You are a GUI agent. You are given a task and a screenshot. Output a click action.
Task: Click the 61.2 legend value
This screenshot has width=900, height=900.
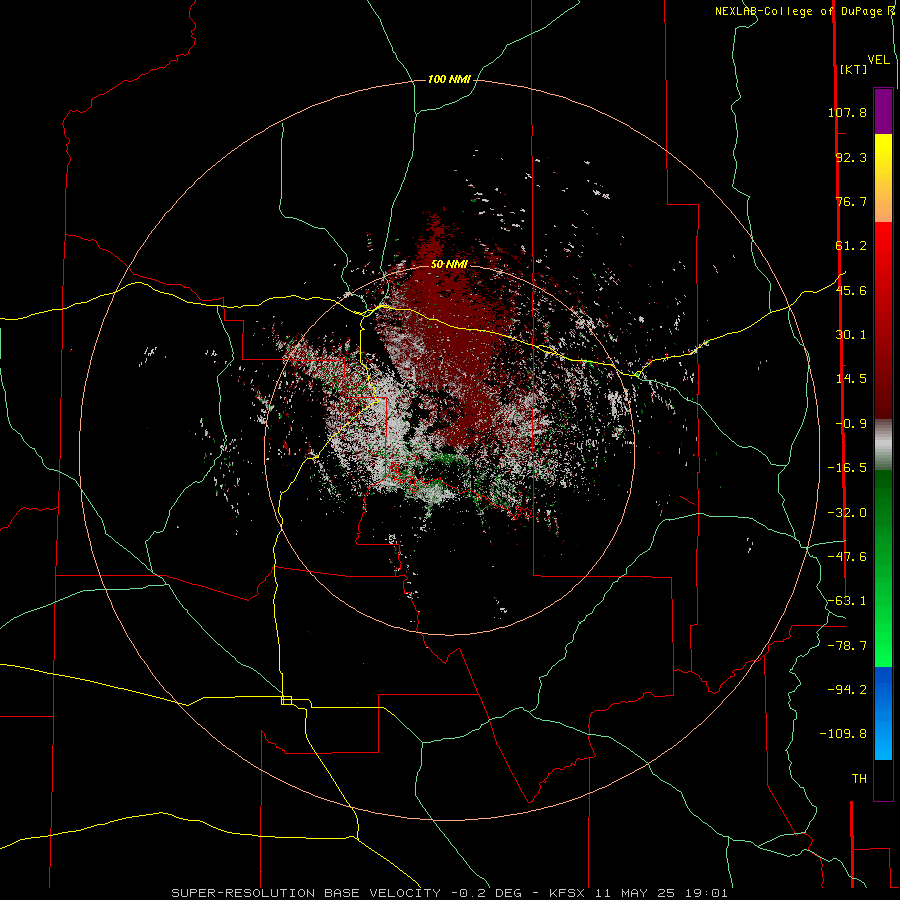(x=851, y=246)
